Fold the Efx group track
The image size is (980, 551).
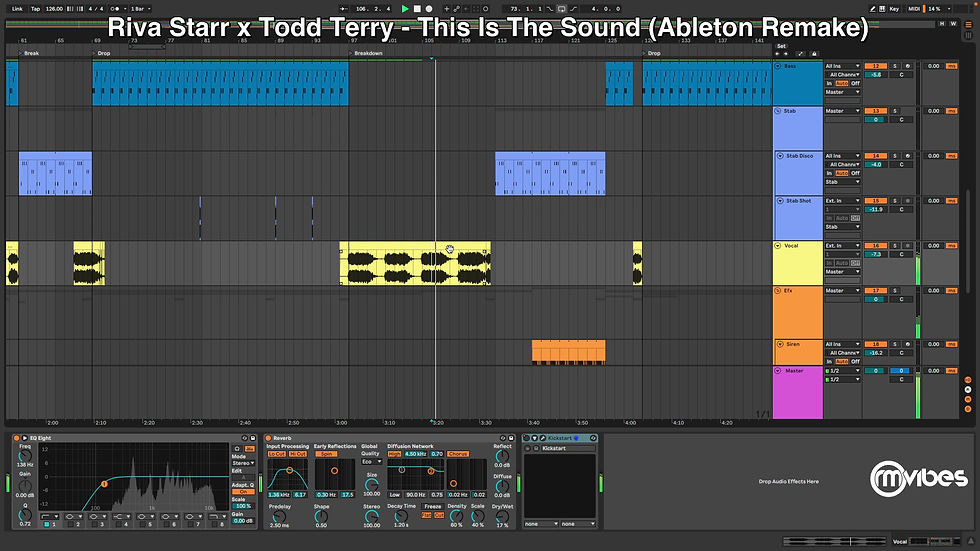778,291
